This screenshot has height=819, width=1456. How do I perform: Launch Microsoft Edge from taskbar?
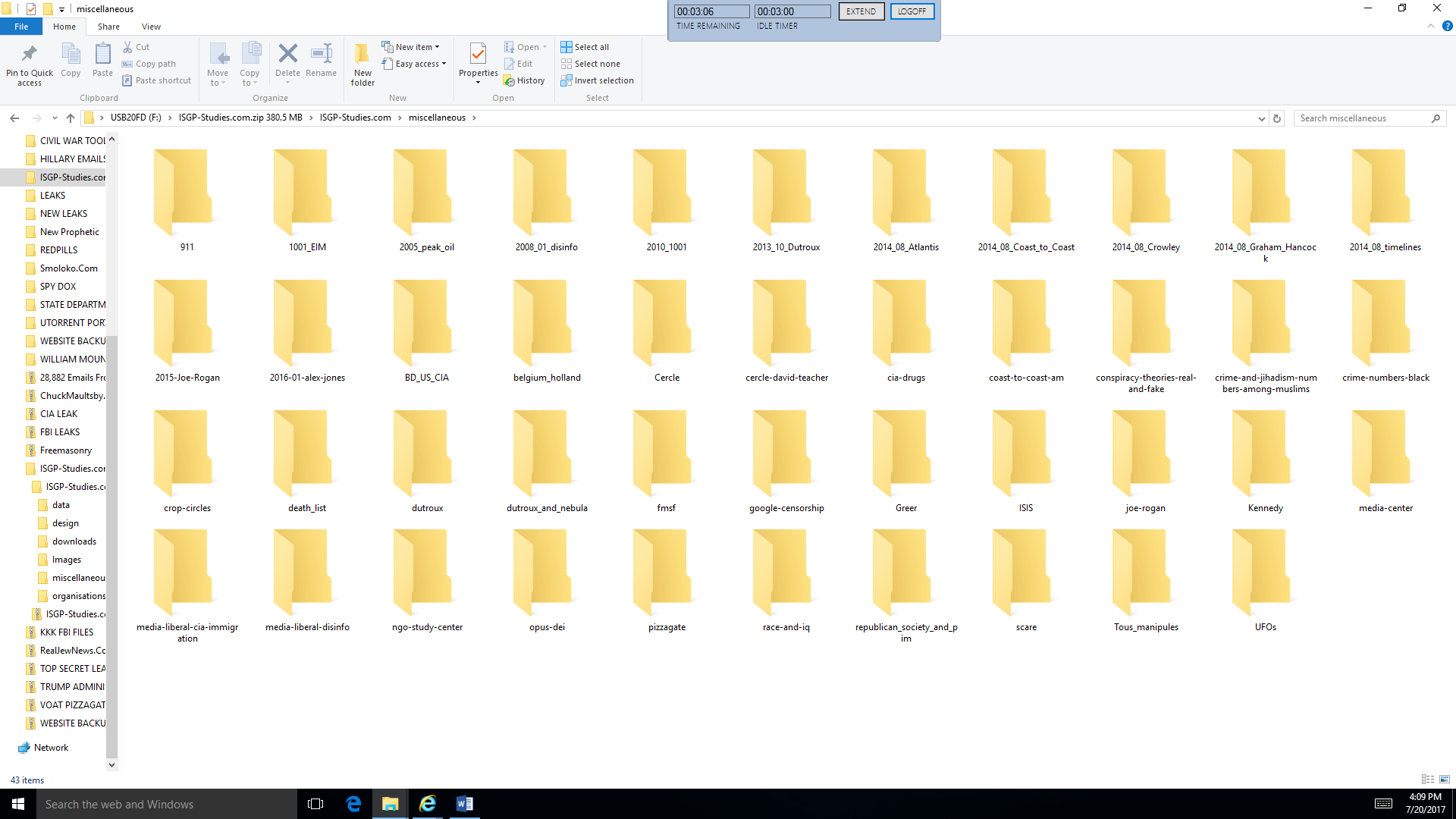pyautogui.click(x=353, y=804)
